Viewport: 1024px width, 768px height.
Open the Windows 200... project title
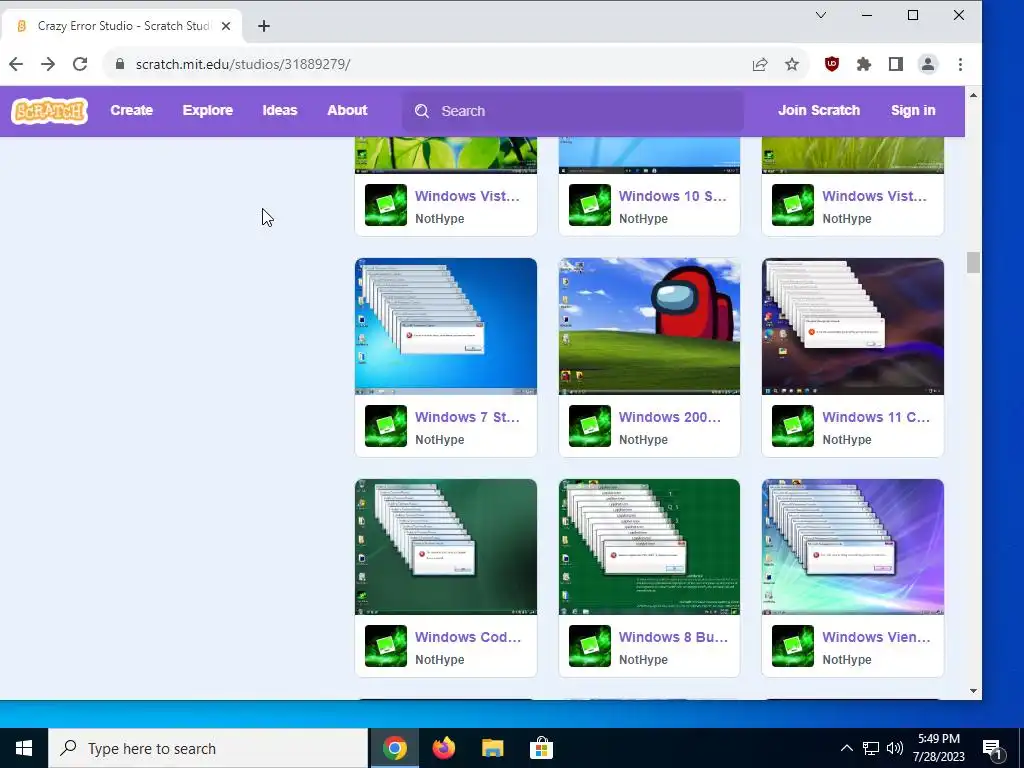(669, 417)
